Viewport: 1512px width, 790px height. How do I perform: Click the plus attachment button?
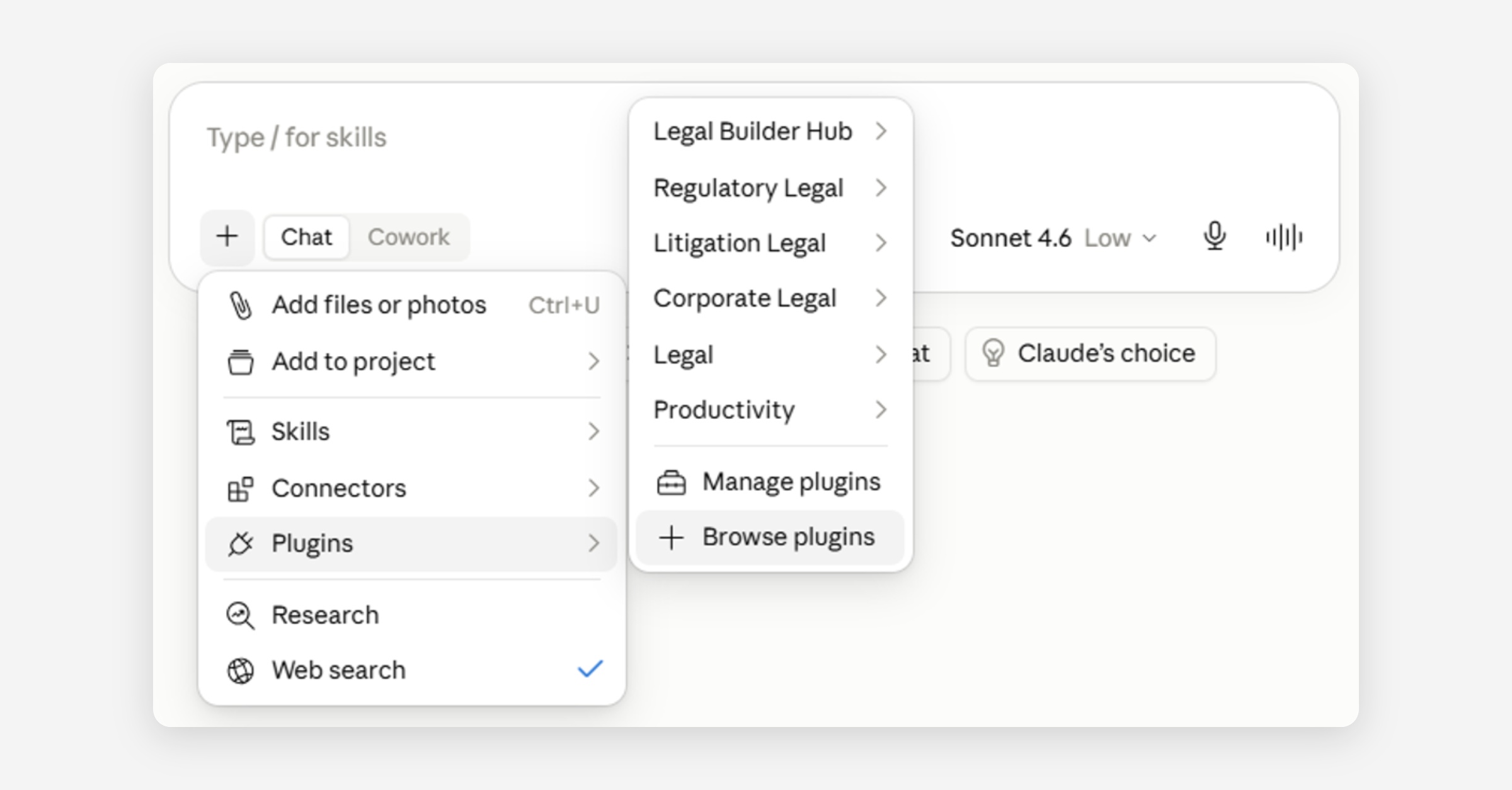coord(227,237)
